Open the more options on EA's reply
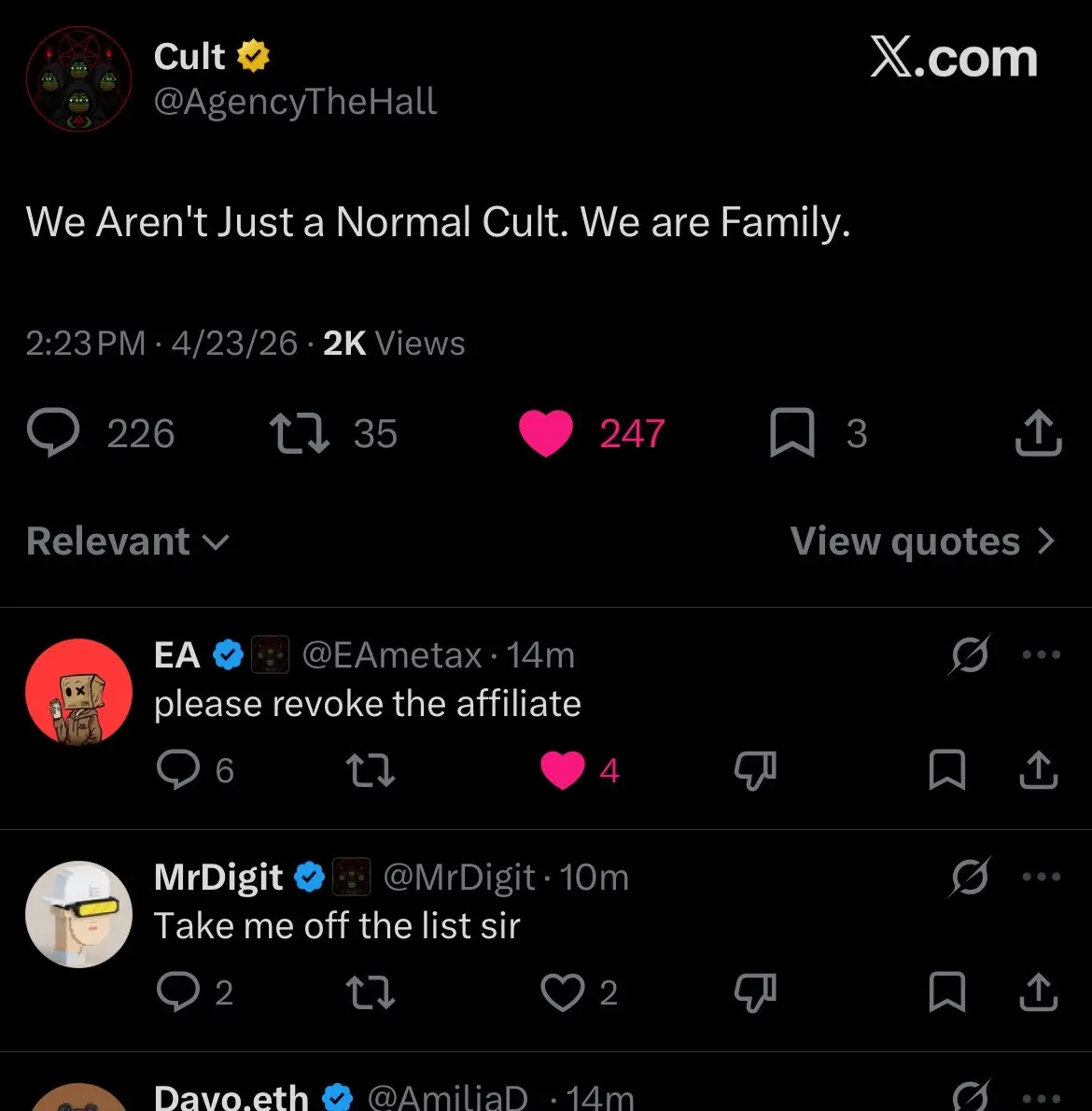Screen dimensions: 1092x1111 [1041, 654]
